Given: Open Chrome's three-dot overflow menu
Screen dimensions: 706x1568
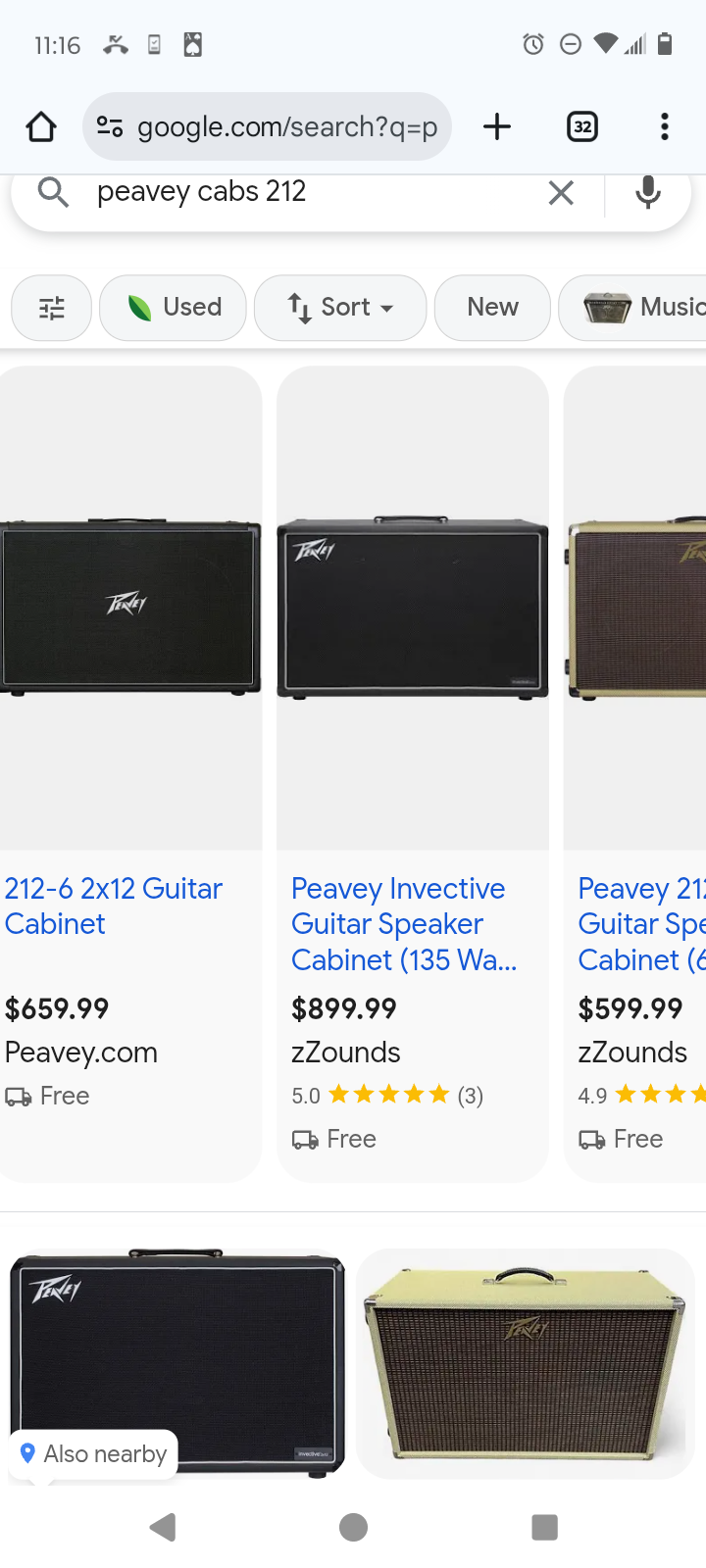Looking at the screenshot, I should pos(665,126).
